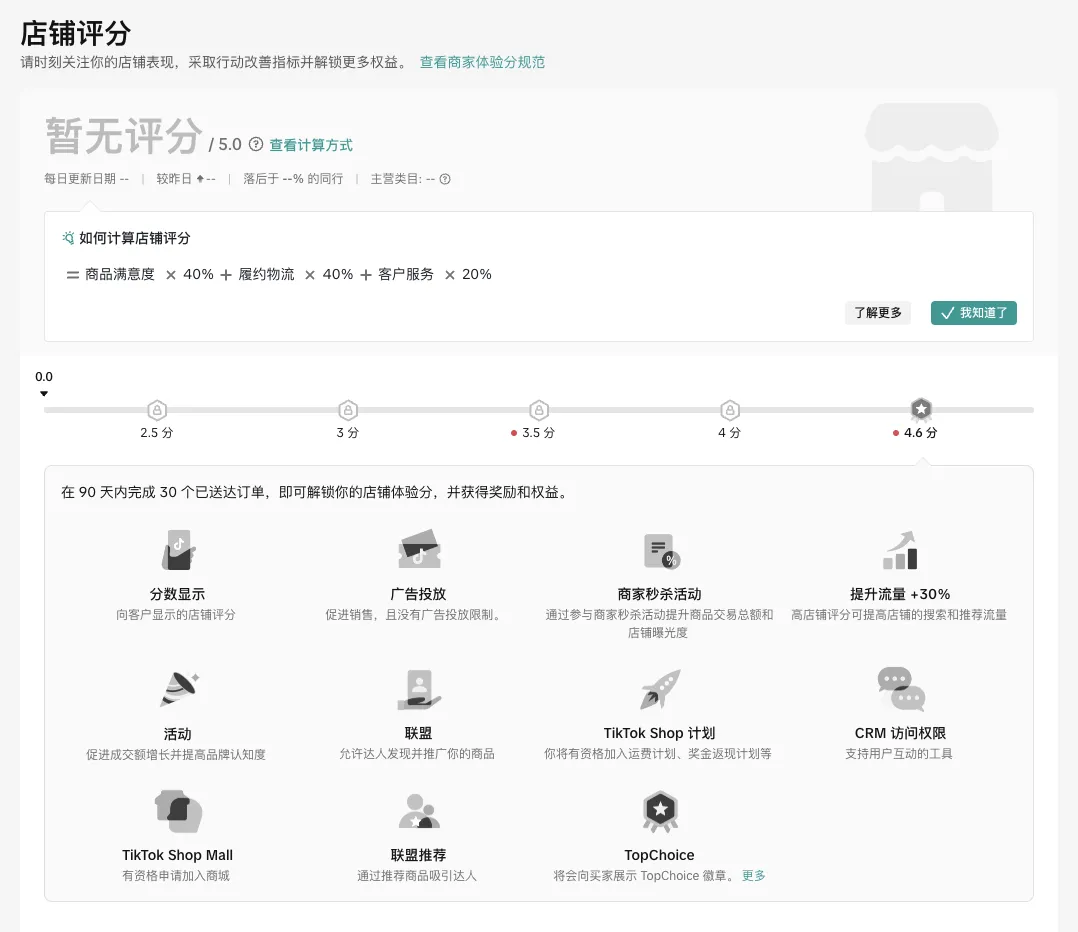Click the TikTok Shop 计划 rocket icon

point(659,689)
